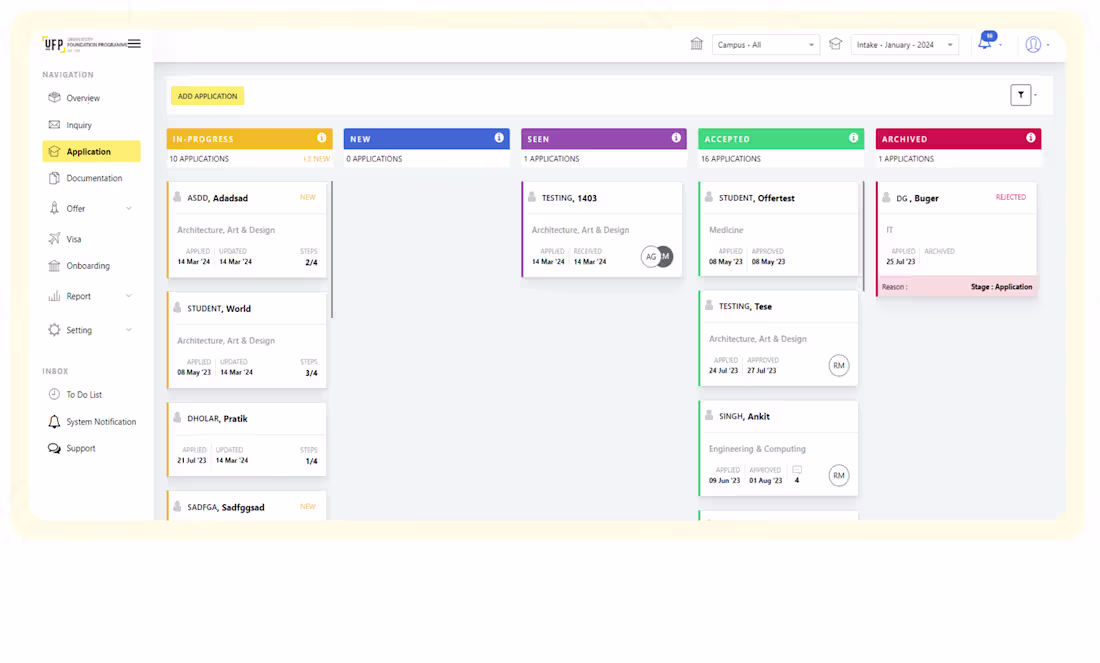Click RM avatar on Testing Tese card

click(838, 366)
